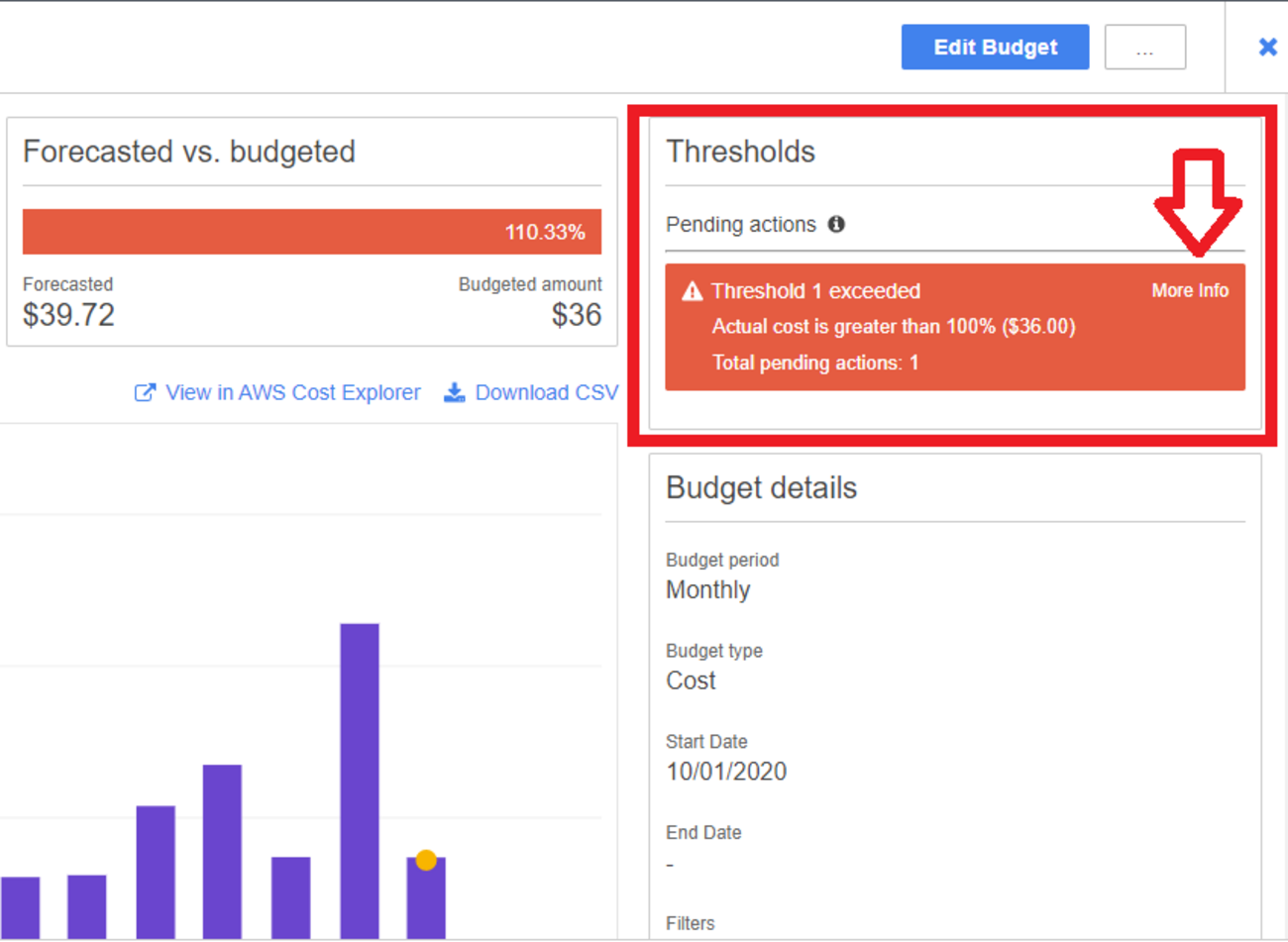Click the download icon for CSV
This screenshot has height=942, width=1288.
click(x=454, y=393)
